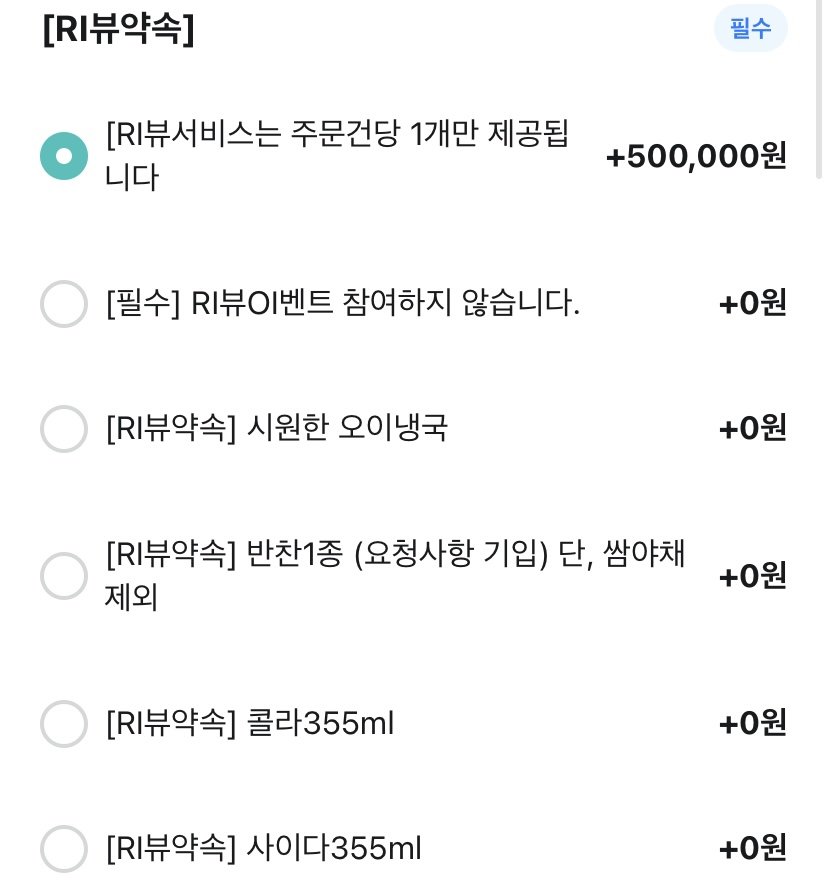Select the 시원한 오이냉국 radio button
Viewport: 828px width, 883px height.
point(64,428)
